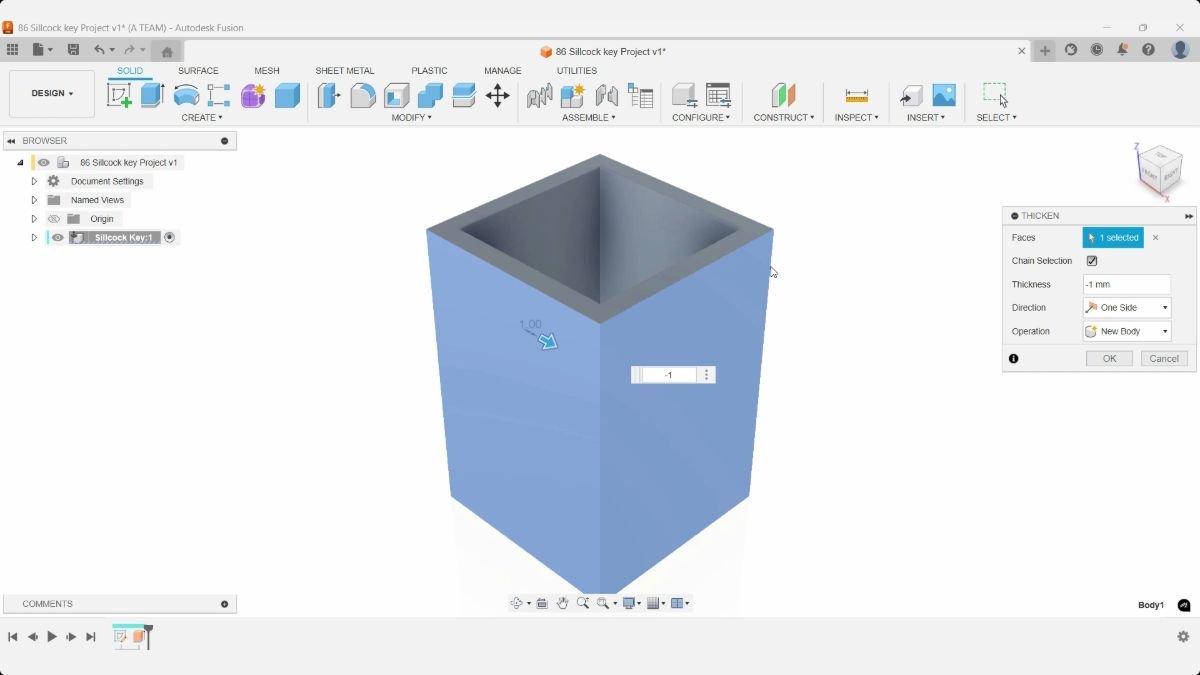Click the Measure ruler icon
1200x675 pixels.
(x=856, y=95)
